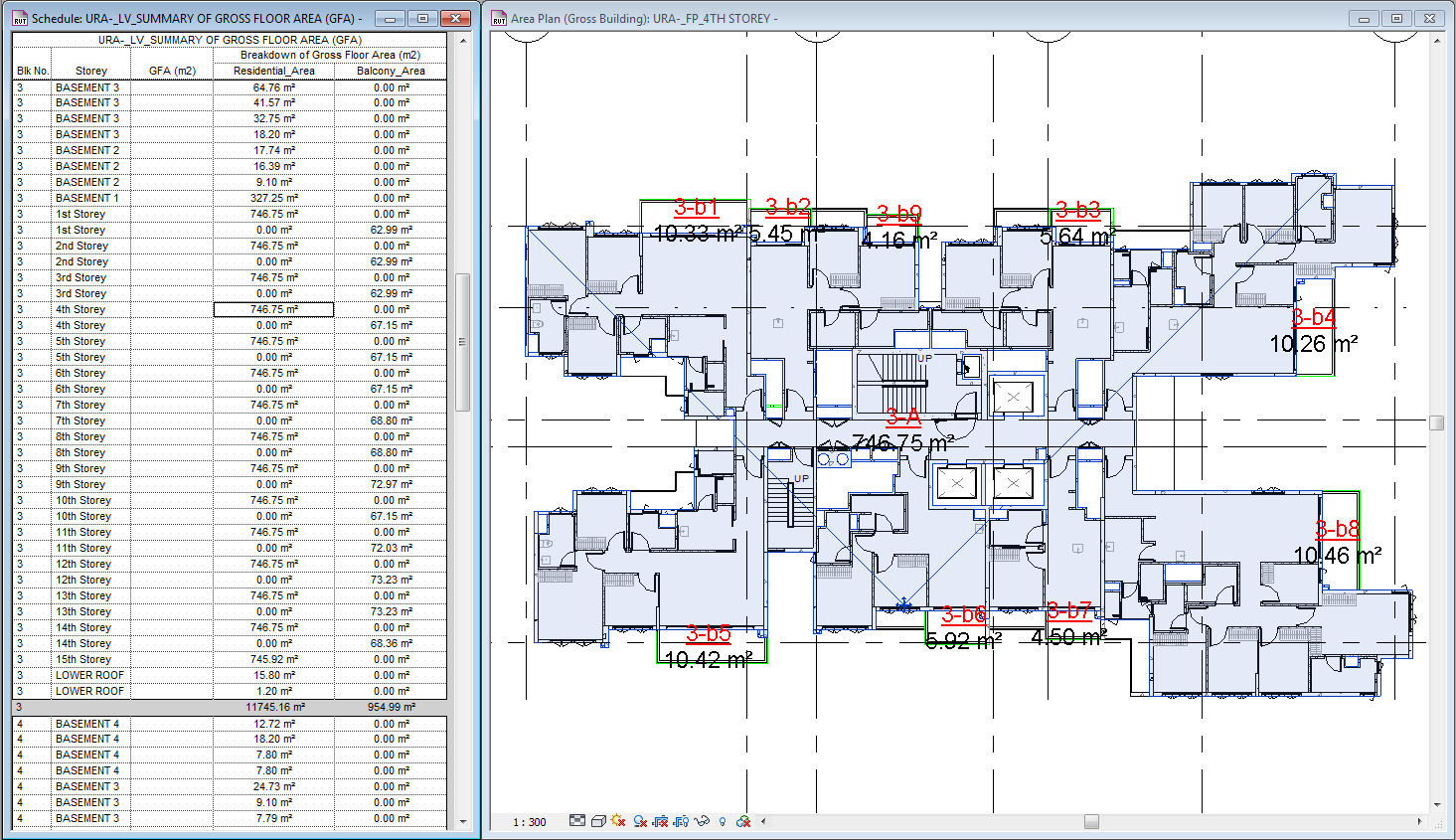Click the Hide Analytical Model icon
The width and height of the screenshot is (1456, 840).
tap(742, 821)
